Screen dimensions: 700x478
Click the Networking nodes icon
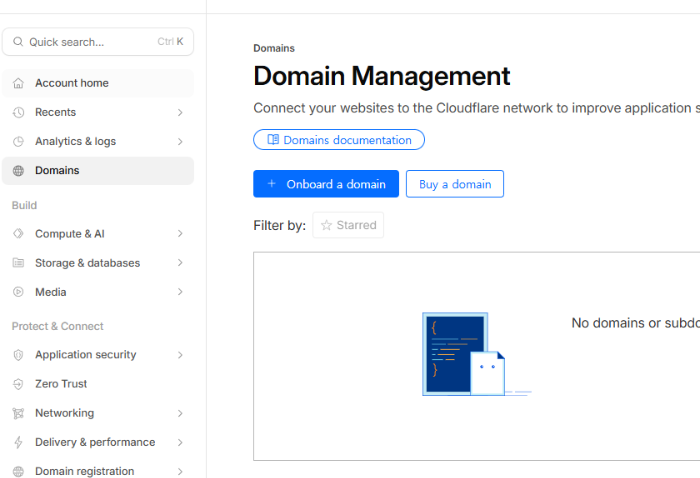pos(18,413)
